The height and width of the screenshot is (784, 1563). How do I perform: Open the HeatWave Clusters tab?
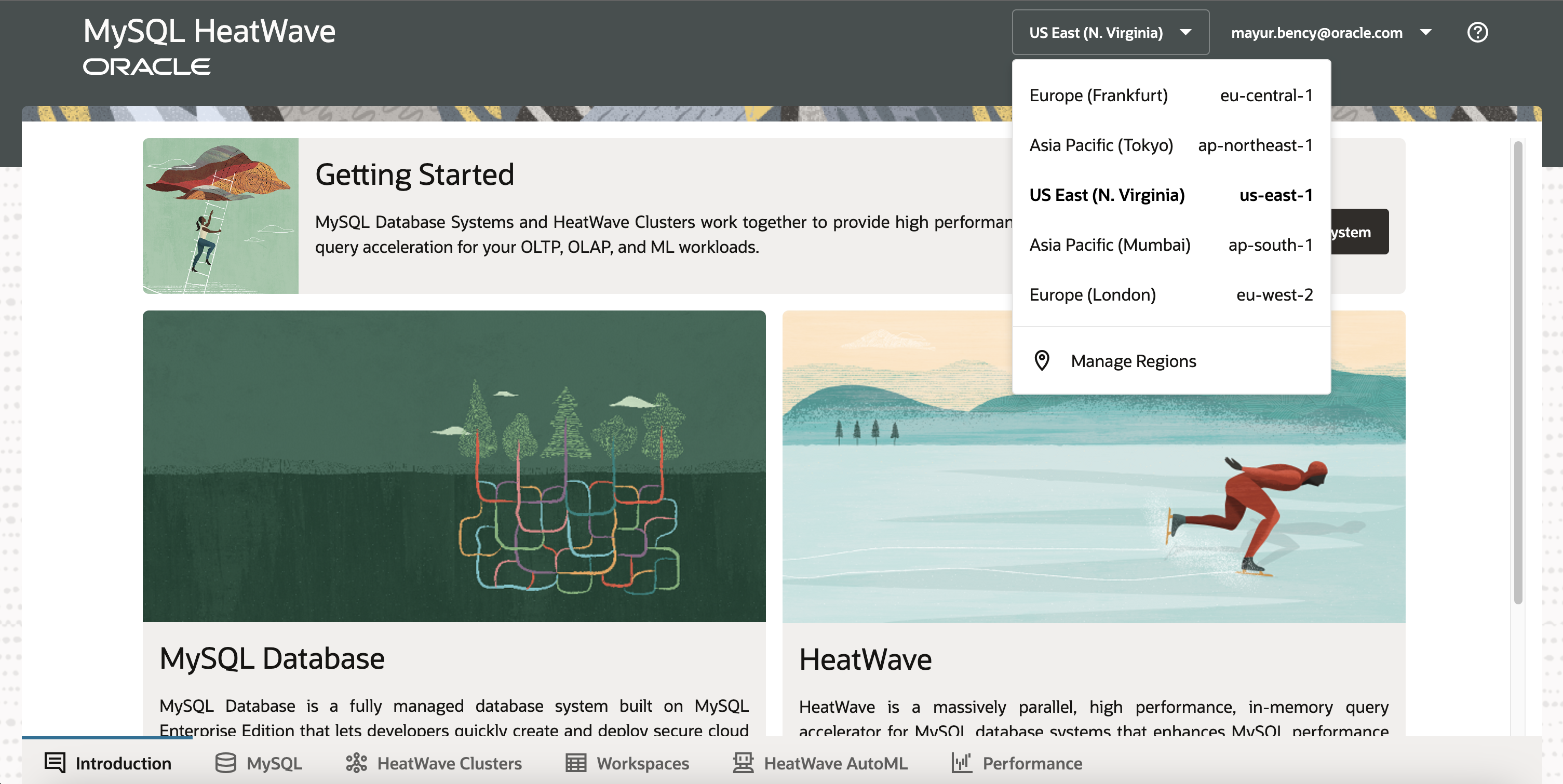[449, 763]
